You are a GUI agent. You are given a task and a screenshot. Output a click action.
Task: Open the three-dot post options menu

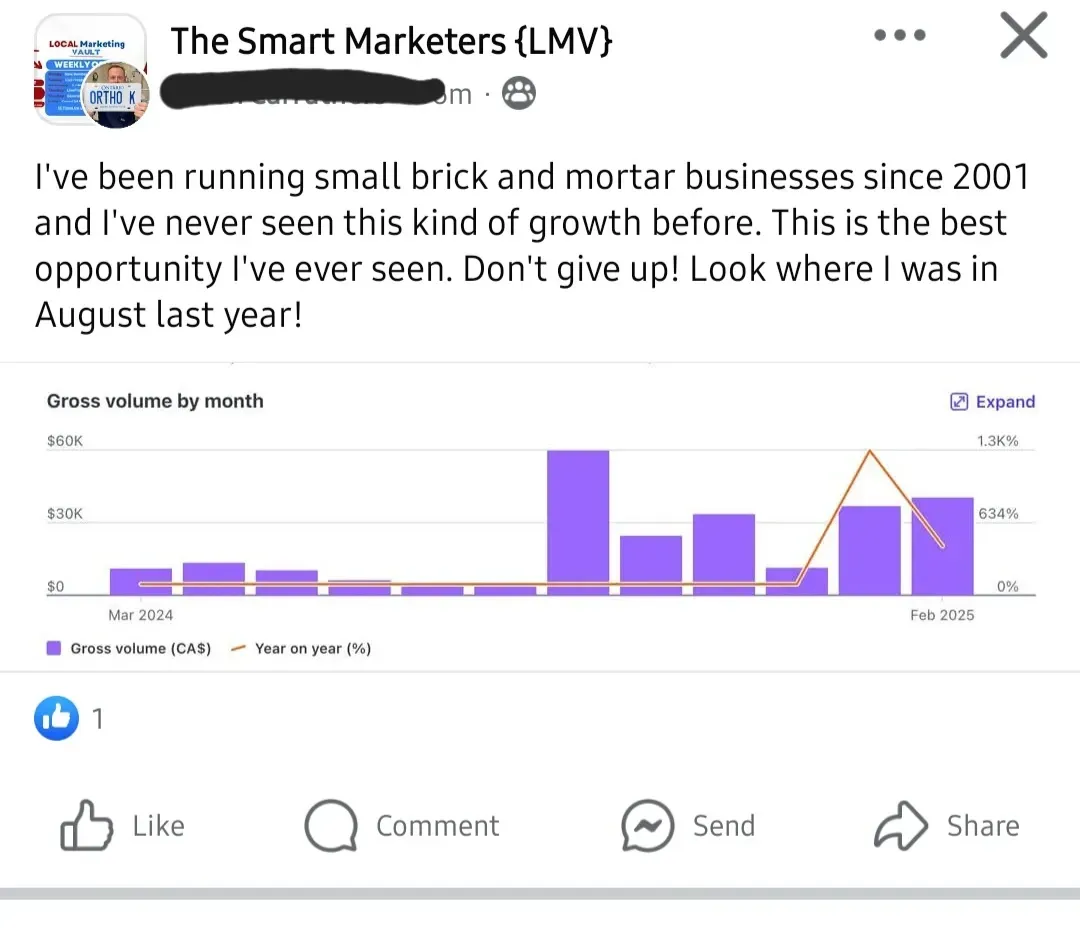click(899, 36)
